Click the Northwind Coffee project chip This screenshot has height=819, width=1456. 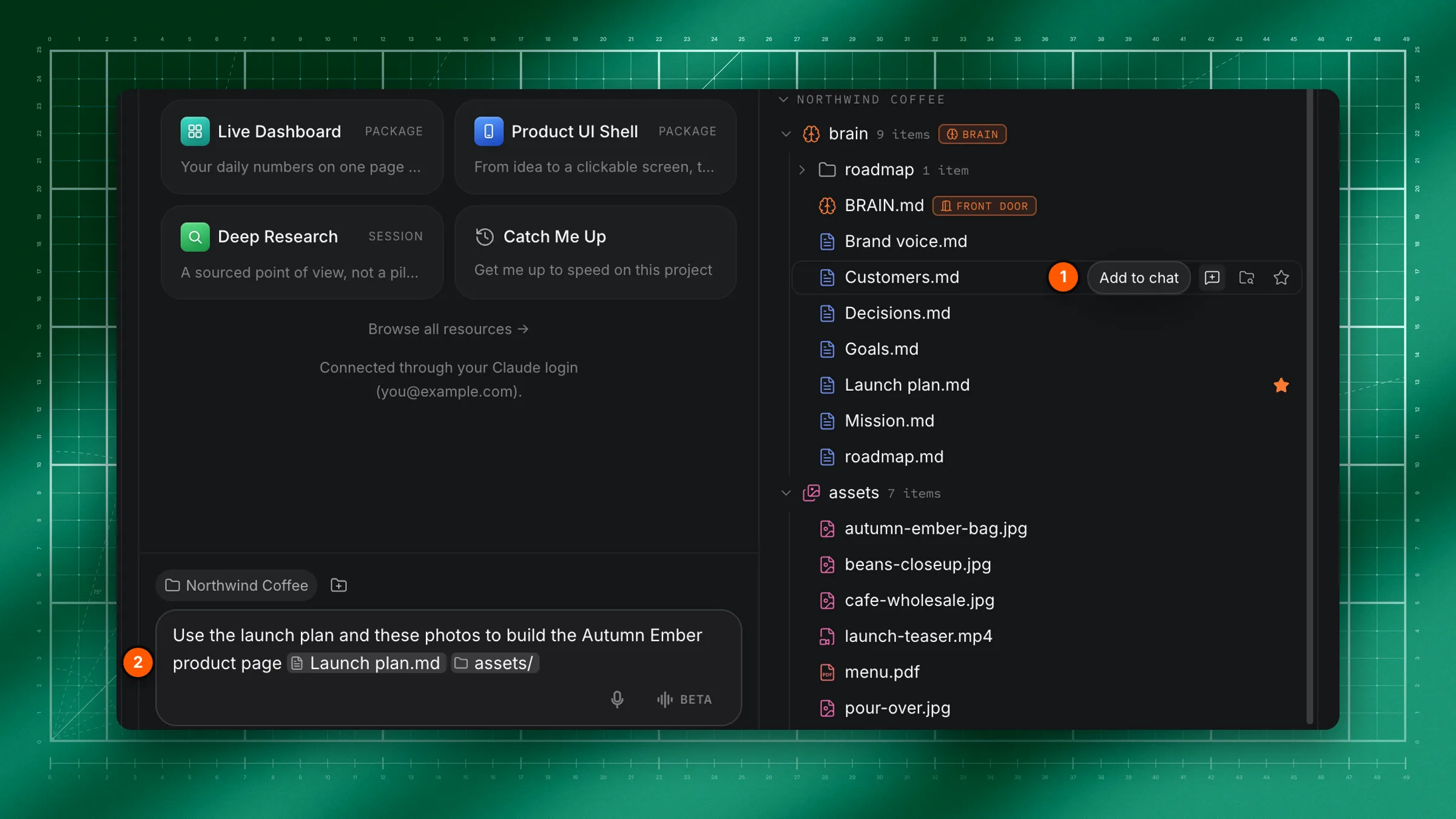237,585
